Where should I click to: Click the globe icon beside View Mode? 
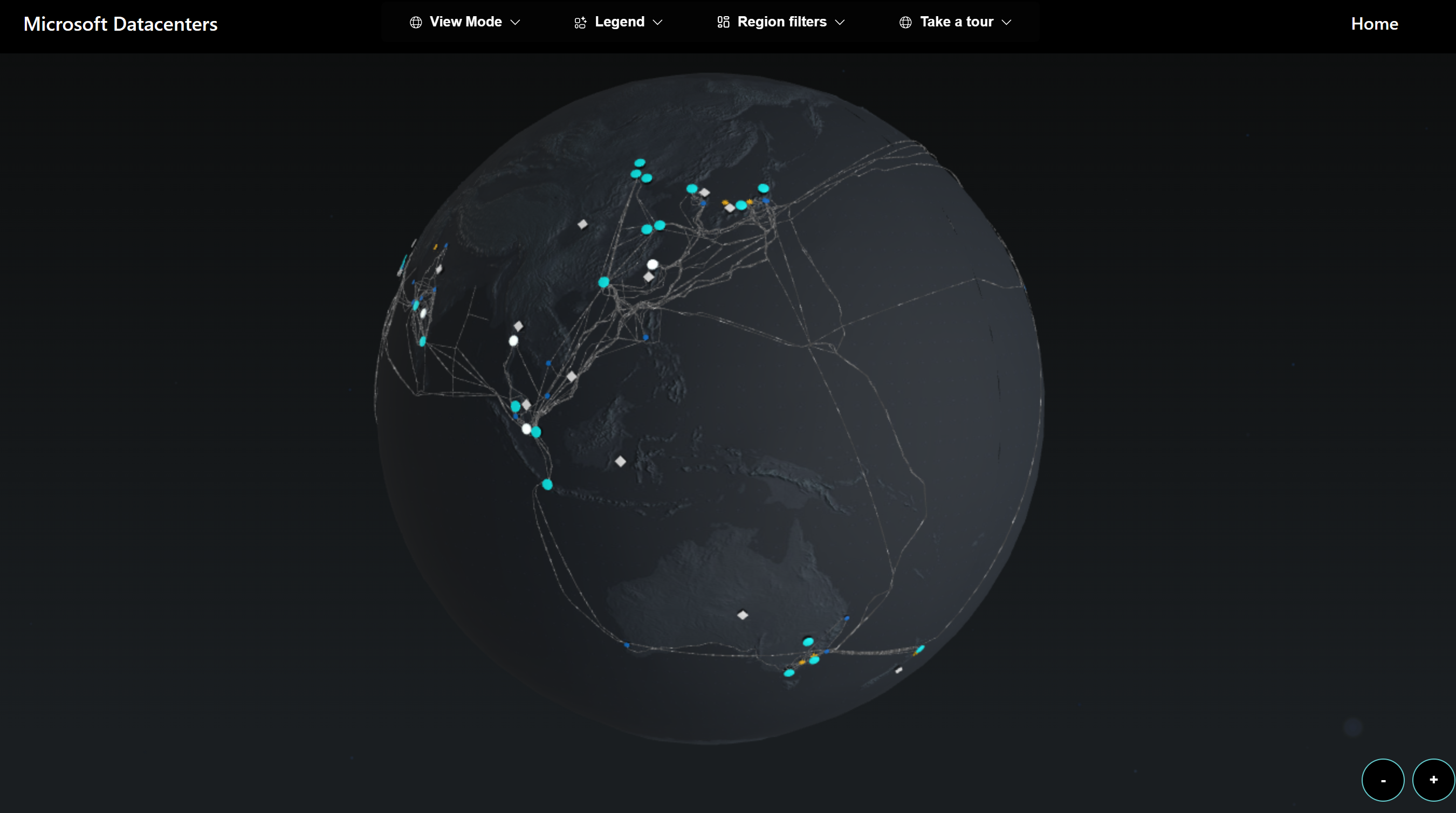415,22
